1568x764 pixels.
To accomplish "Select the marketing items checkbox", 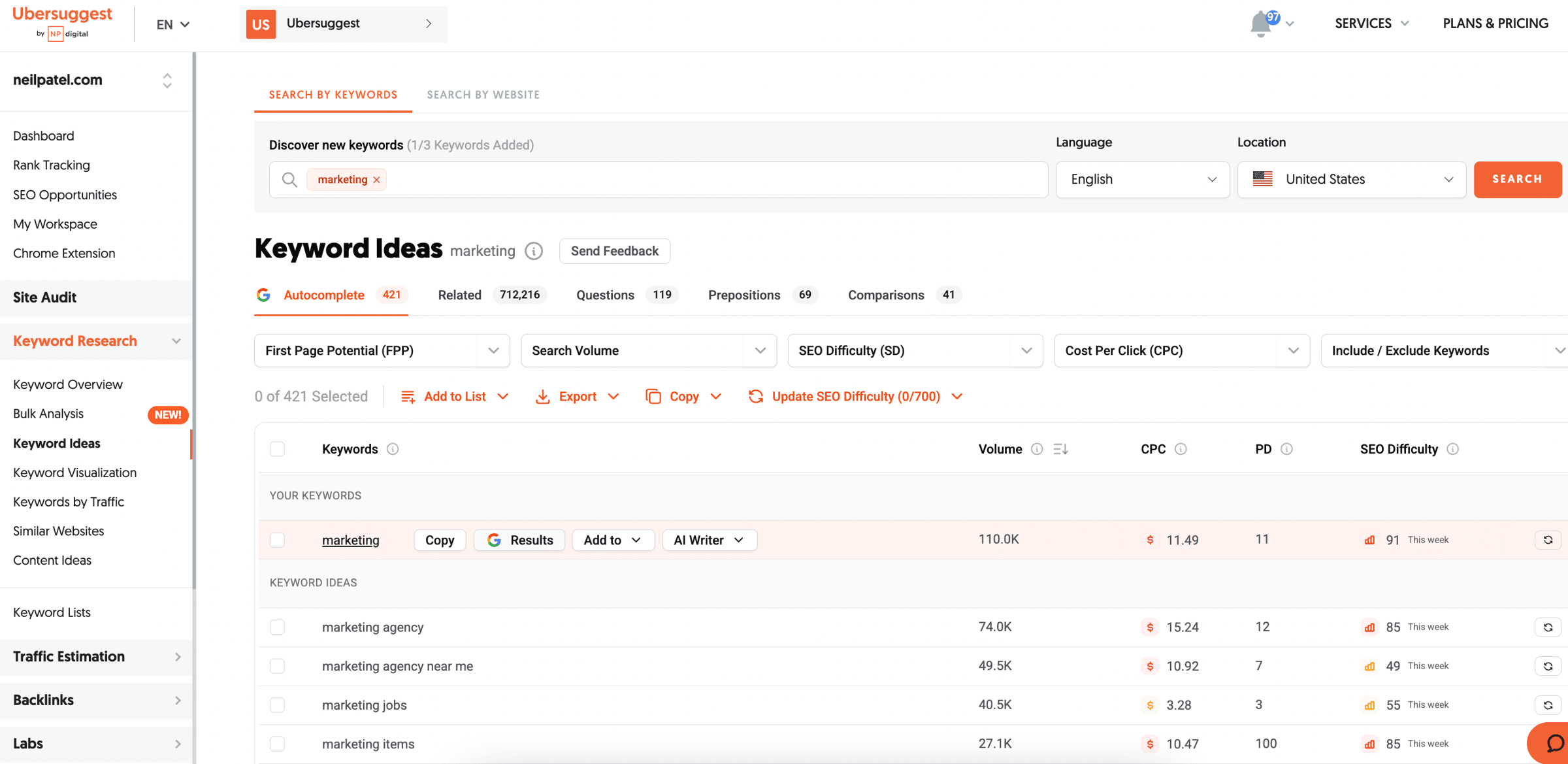I will click(x=277, y=744).
